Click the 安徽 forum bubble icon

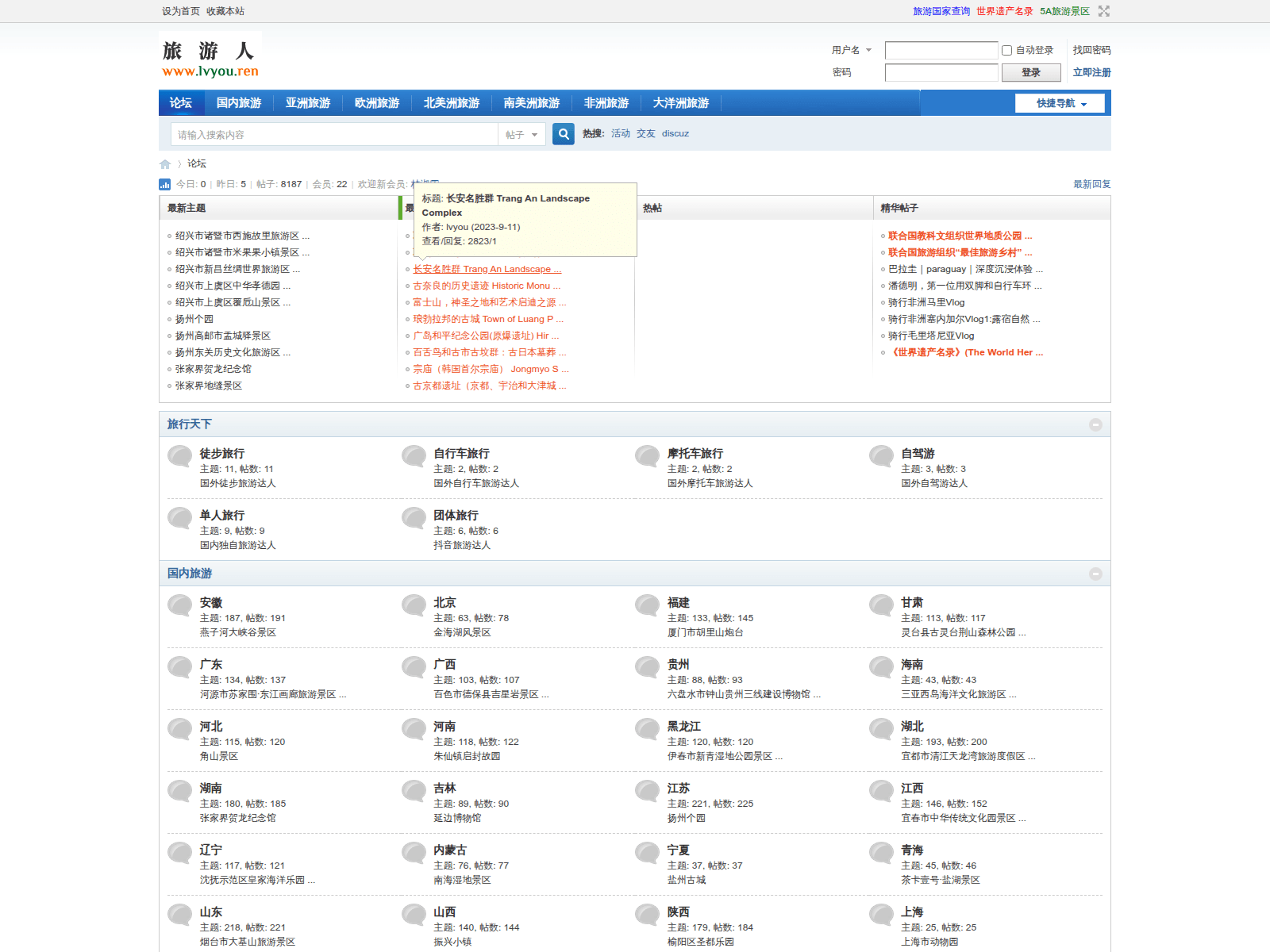pyautogui.click(x=180, y=605)
